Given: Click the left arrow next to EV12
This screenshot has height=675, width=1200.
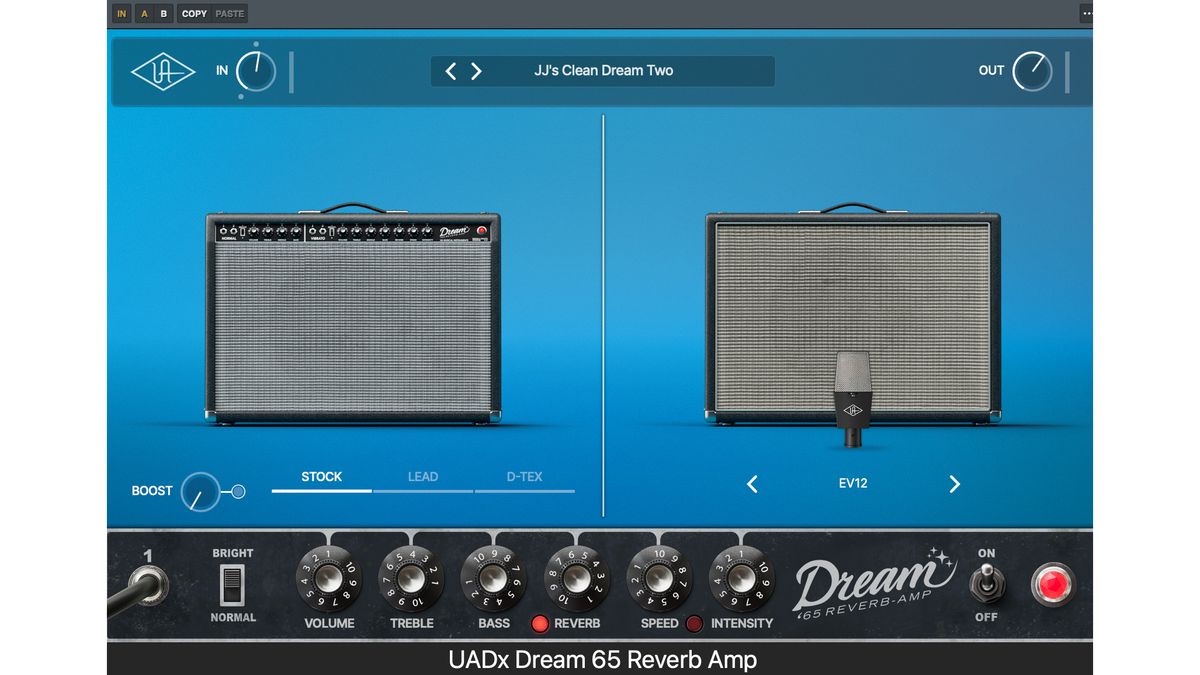Looking at the screenshot, I should pyautogui.click(x=752, y=484).
